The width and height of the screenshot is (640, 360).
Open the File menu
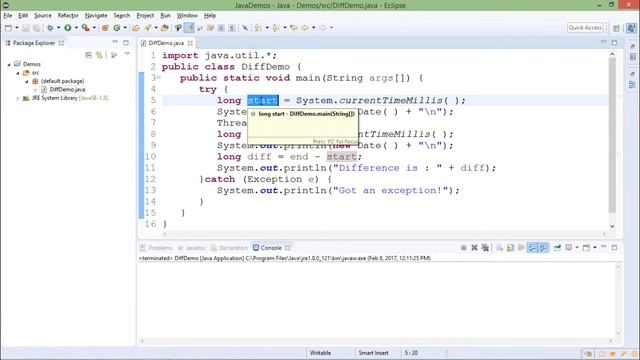[x=8, y=16]
